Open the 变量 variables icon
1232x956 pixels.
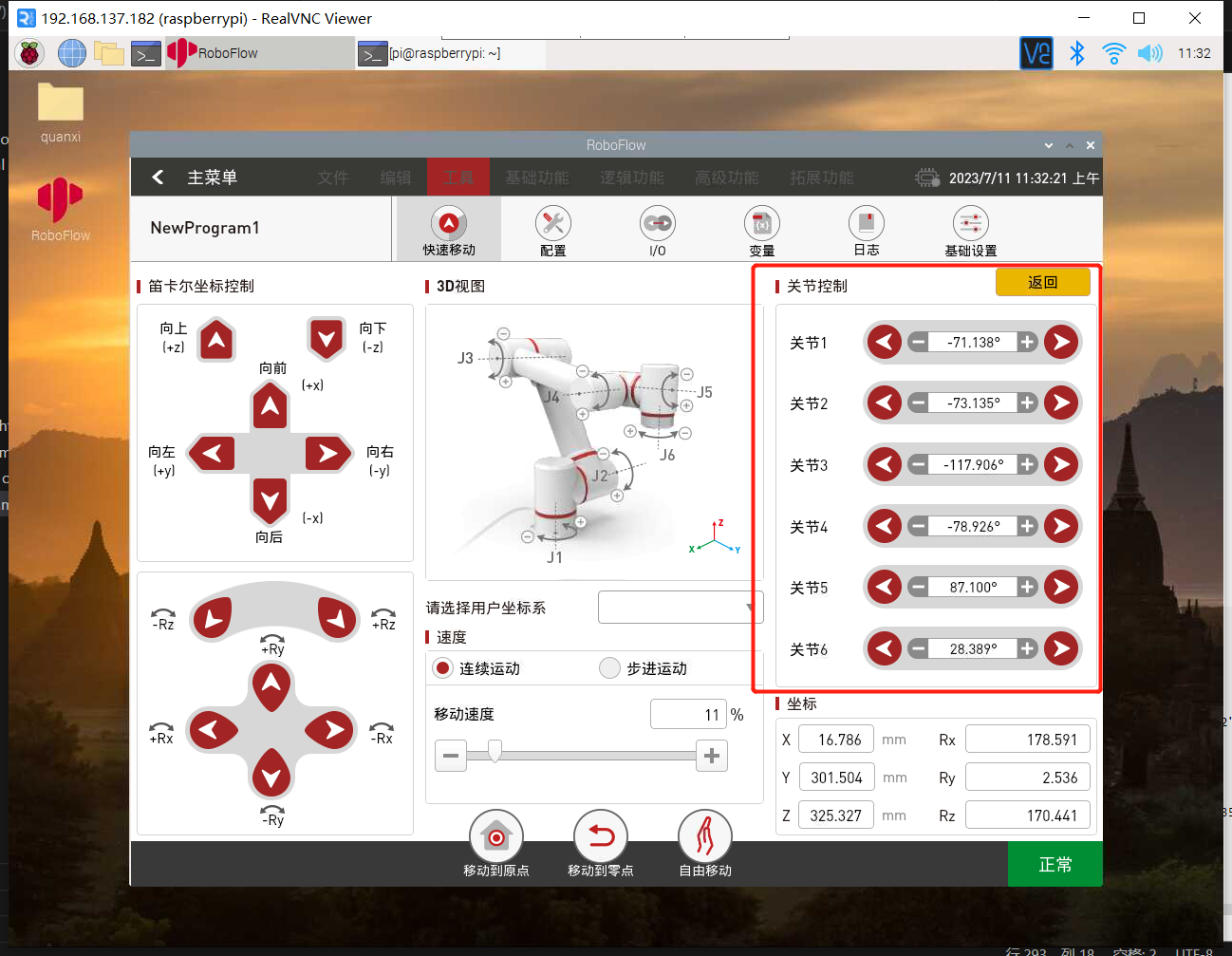click(761, 224)
